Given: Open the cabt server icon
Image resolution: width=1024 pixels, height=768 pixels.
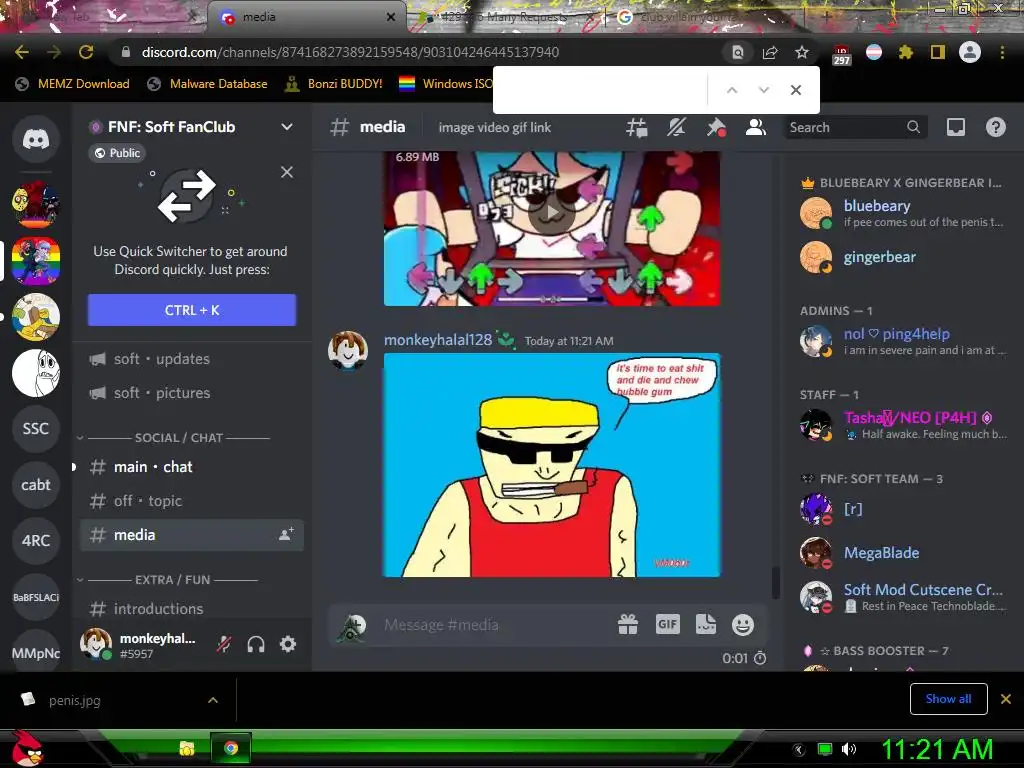Looking at the screenshot, I should click(x=36, y=485).
